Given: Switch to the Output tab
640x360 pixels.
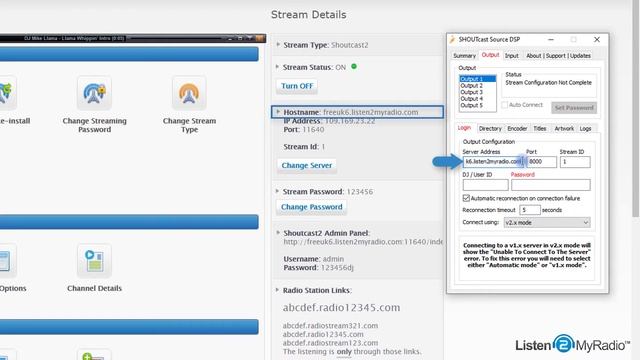Looking at the screenshot, I should tap(490, 55).
